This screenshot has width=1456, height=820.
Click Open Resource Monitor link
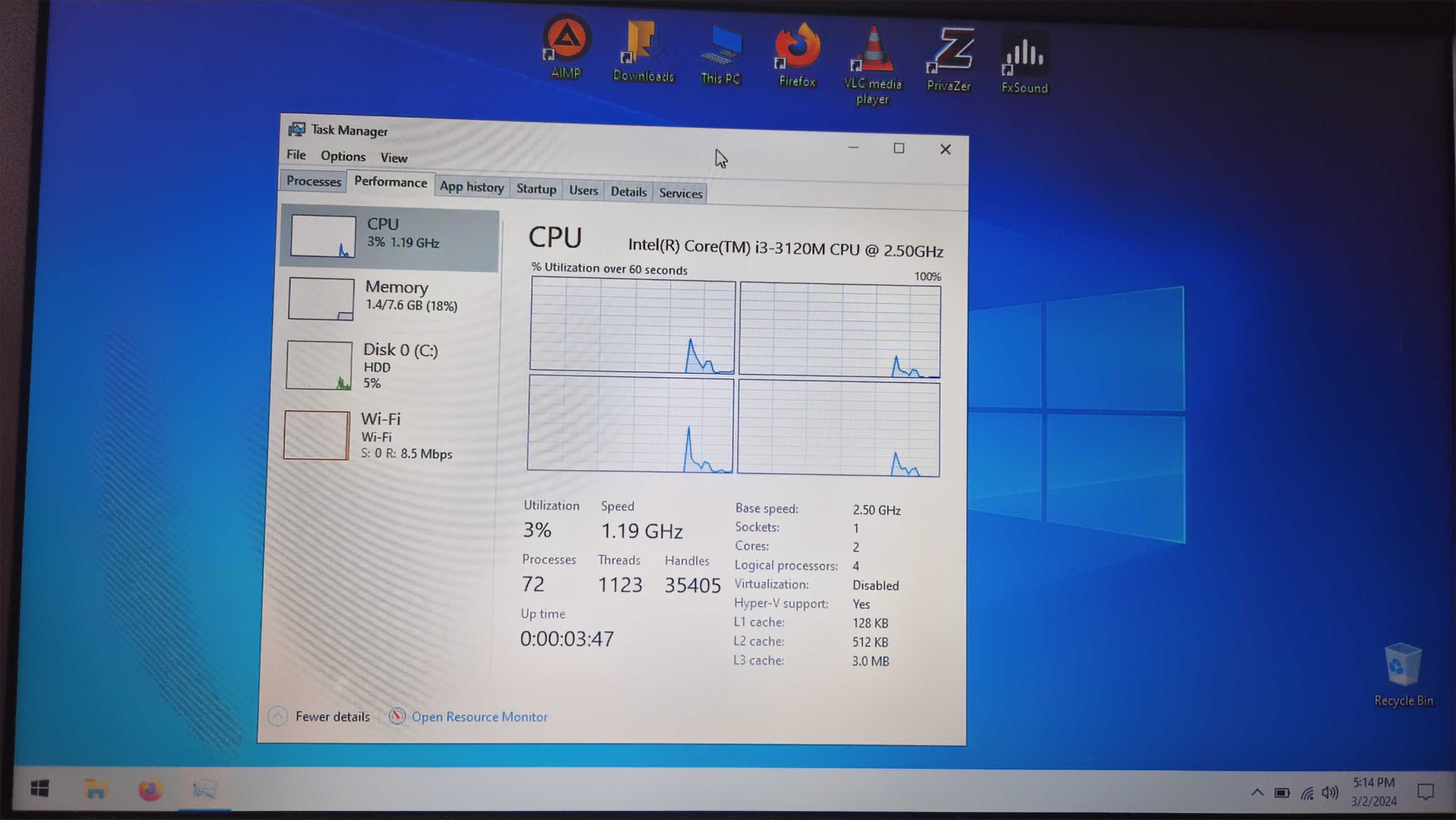[x=479, y=716]
